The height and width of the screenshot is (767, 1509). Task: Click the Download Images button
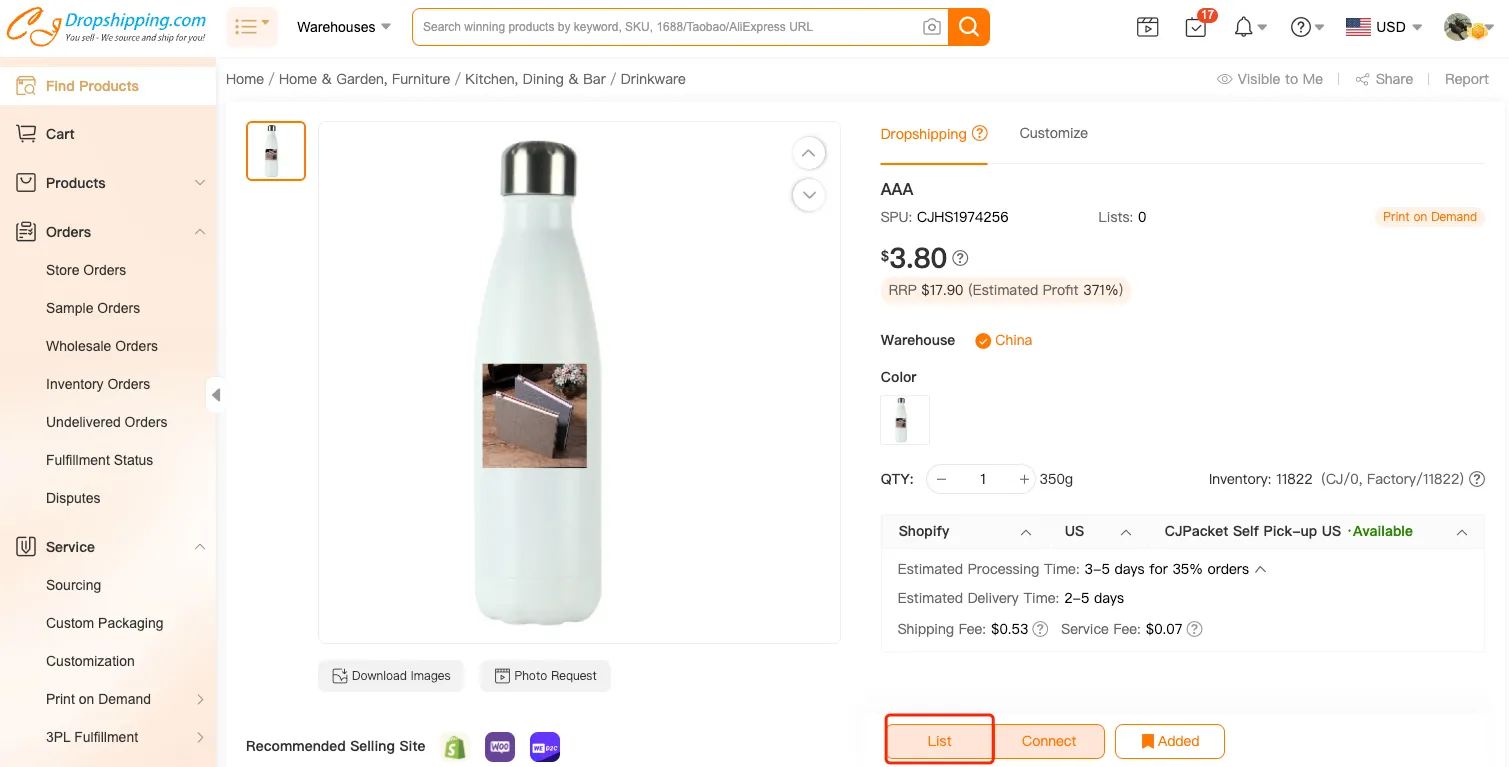[x=391, y=676]
